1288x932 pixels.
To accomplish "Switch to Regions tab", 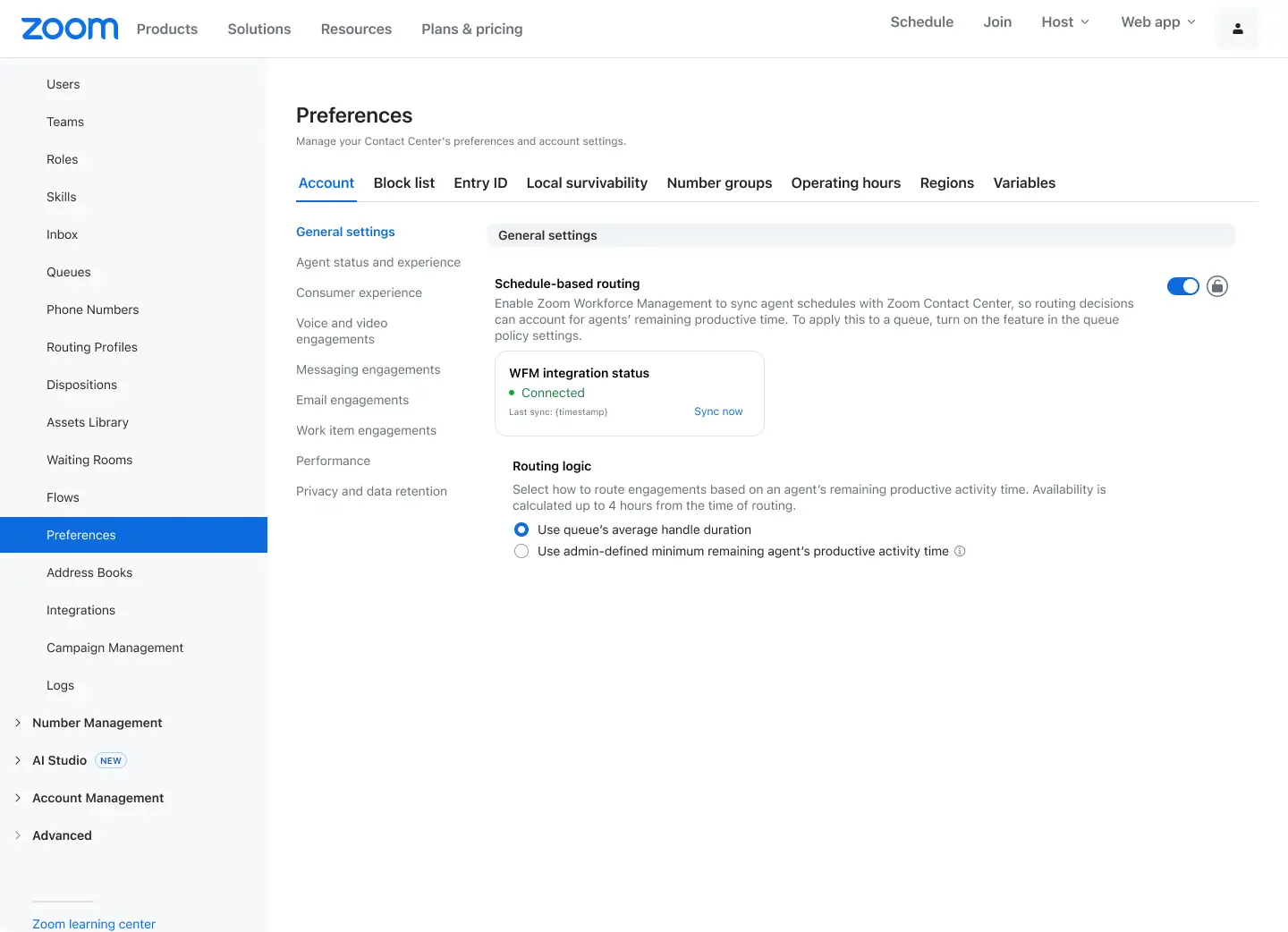I will coord(946,182).
